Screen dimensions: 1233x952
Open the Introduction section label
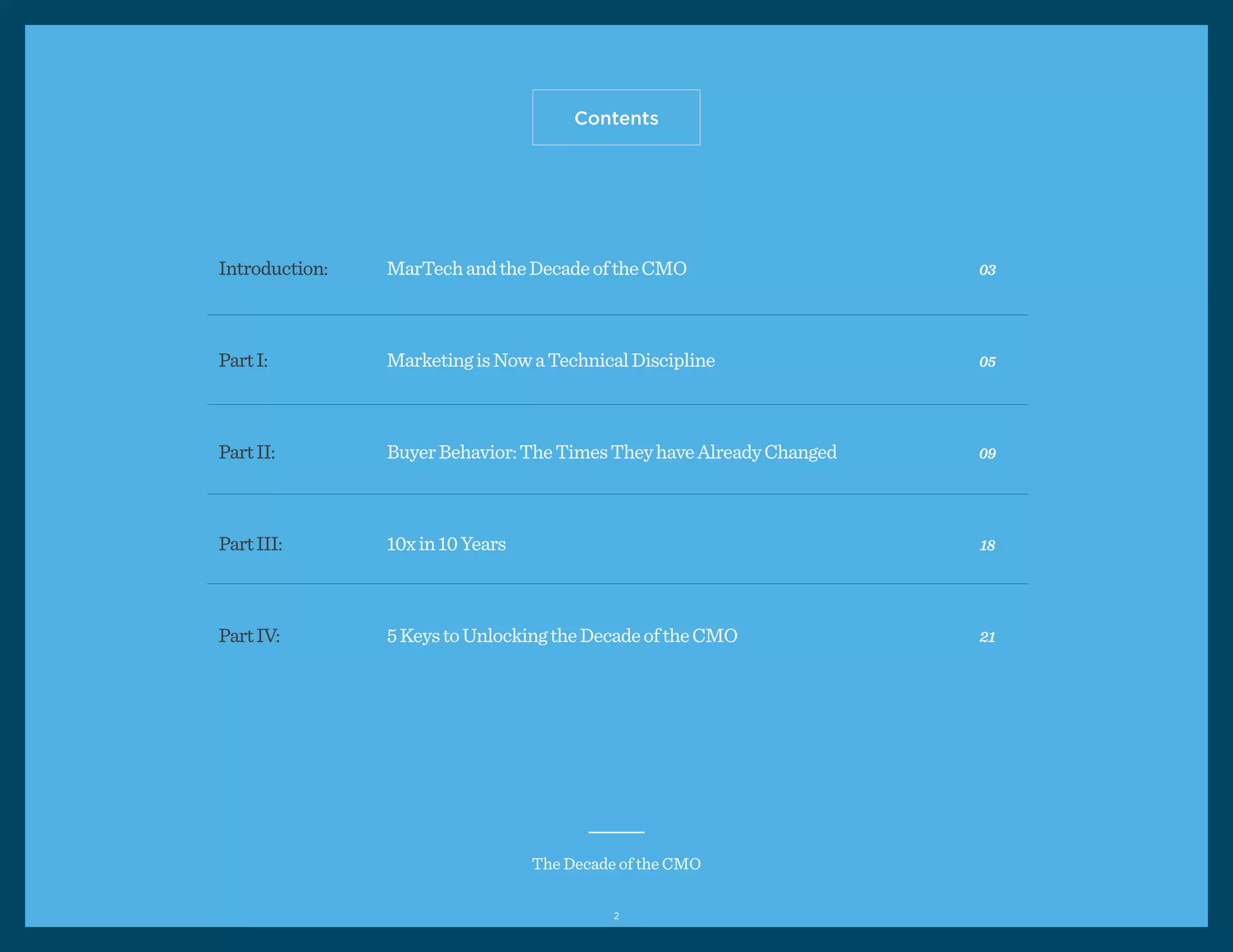pyautogui.click(x=273, y=268)
